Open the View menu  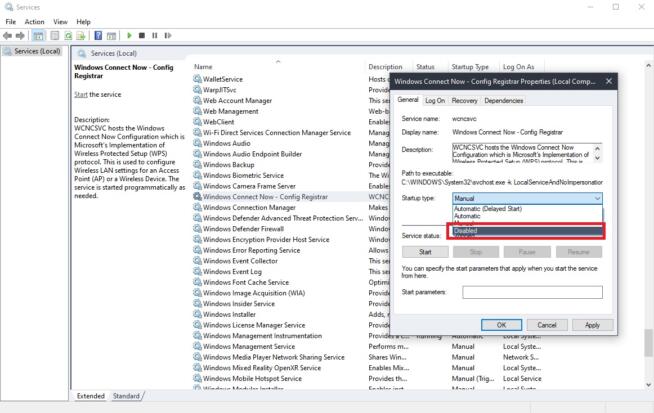pyautogui.click(x=60, y=22)
